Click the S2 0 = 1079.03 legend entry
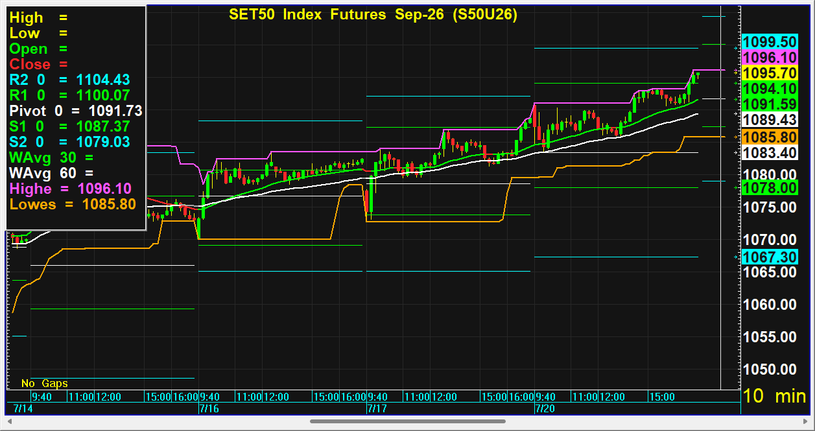Screen dimensions: 815x431 click(70, 142)
